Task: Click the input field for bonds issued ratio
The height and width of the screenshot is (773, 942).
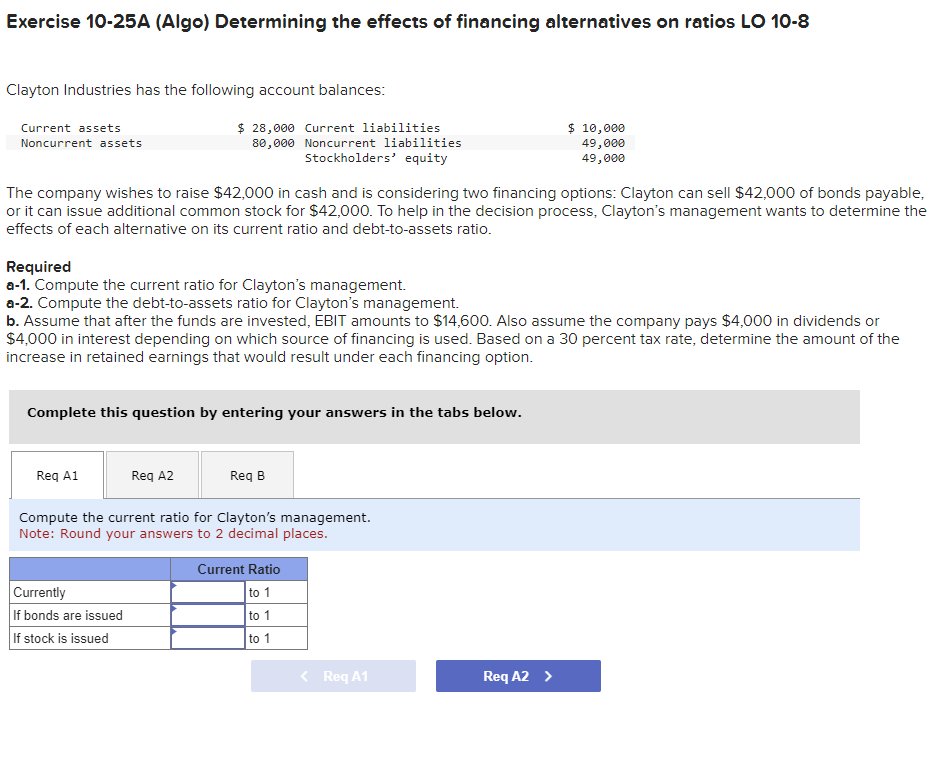Action: tap(207, 615)
